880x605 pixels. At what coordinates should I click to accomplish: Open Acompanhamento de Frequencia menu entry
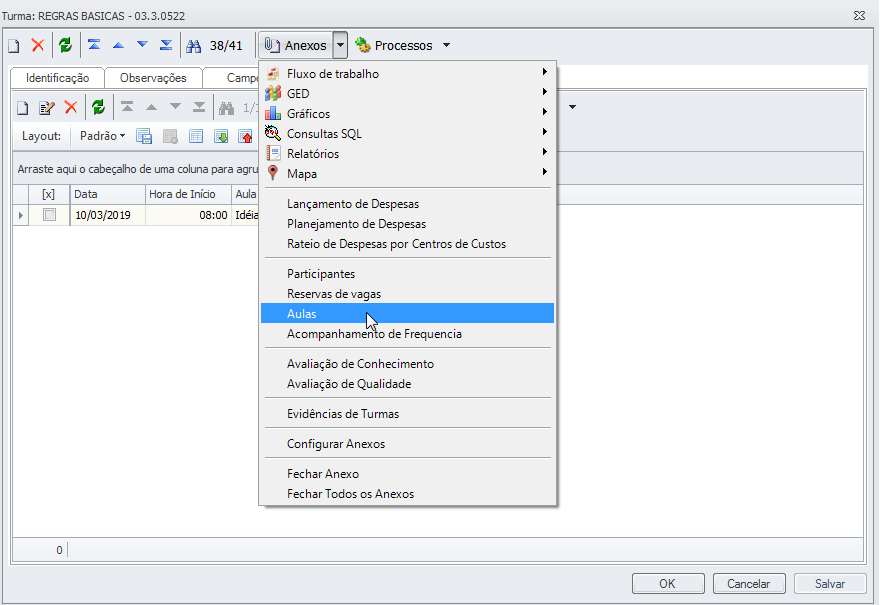click(x=407, y=334)
